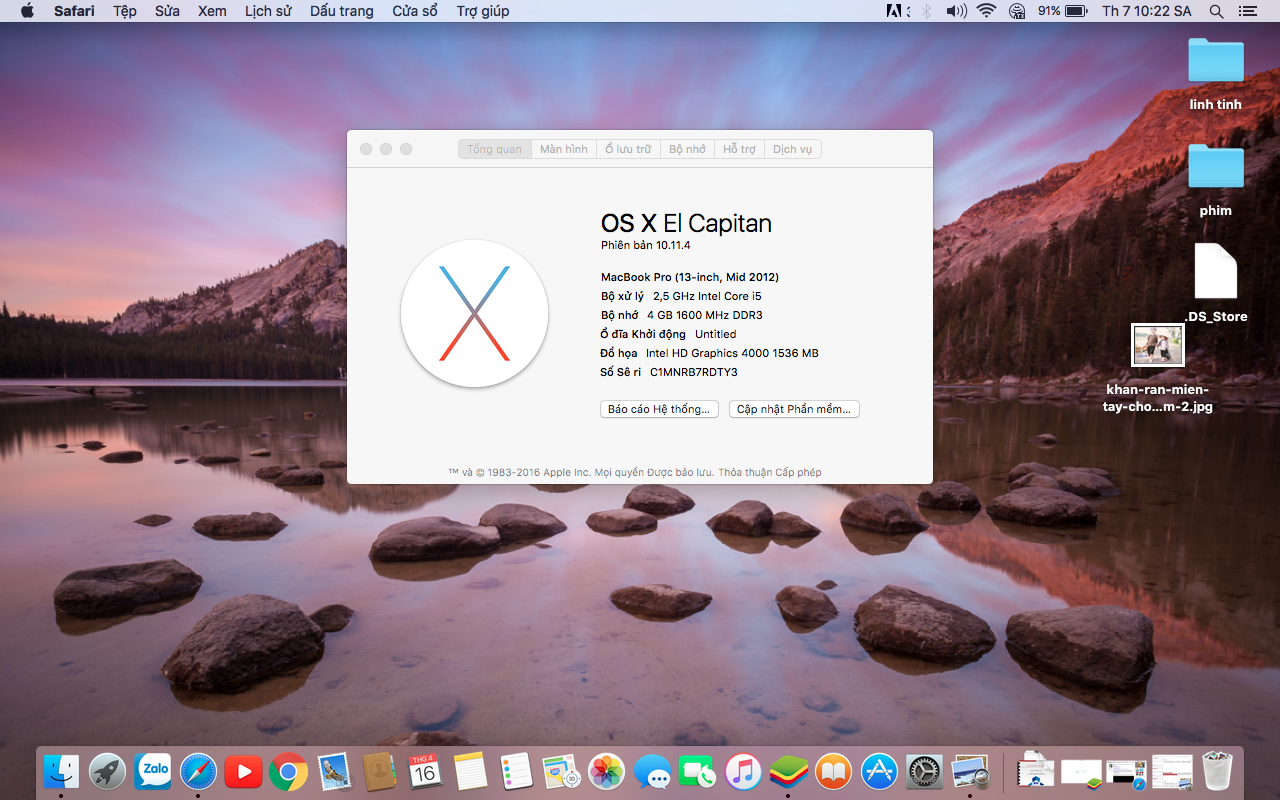The height and width of the screenshot is (800, 1280).
Task: Open the Lịch sử menu
Action: point(268,11)
